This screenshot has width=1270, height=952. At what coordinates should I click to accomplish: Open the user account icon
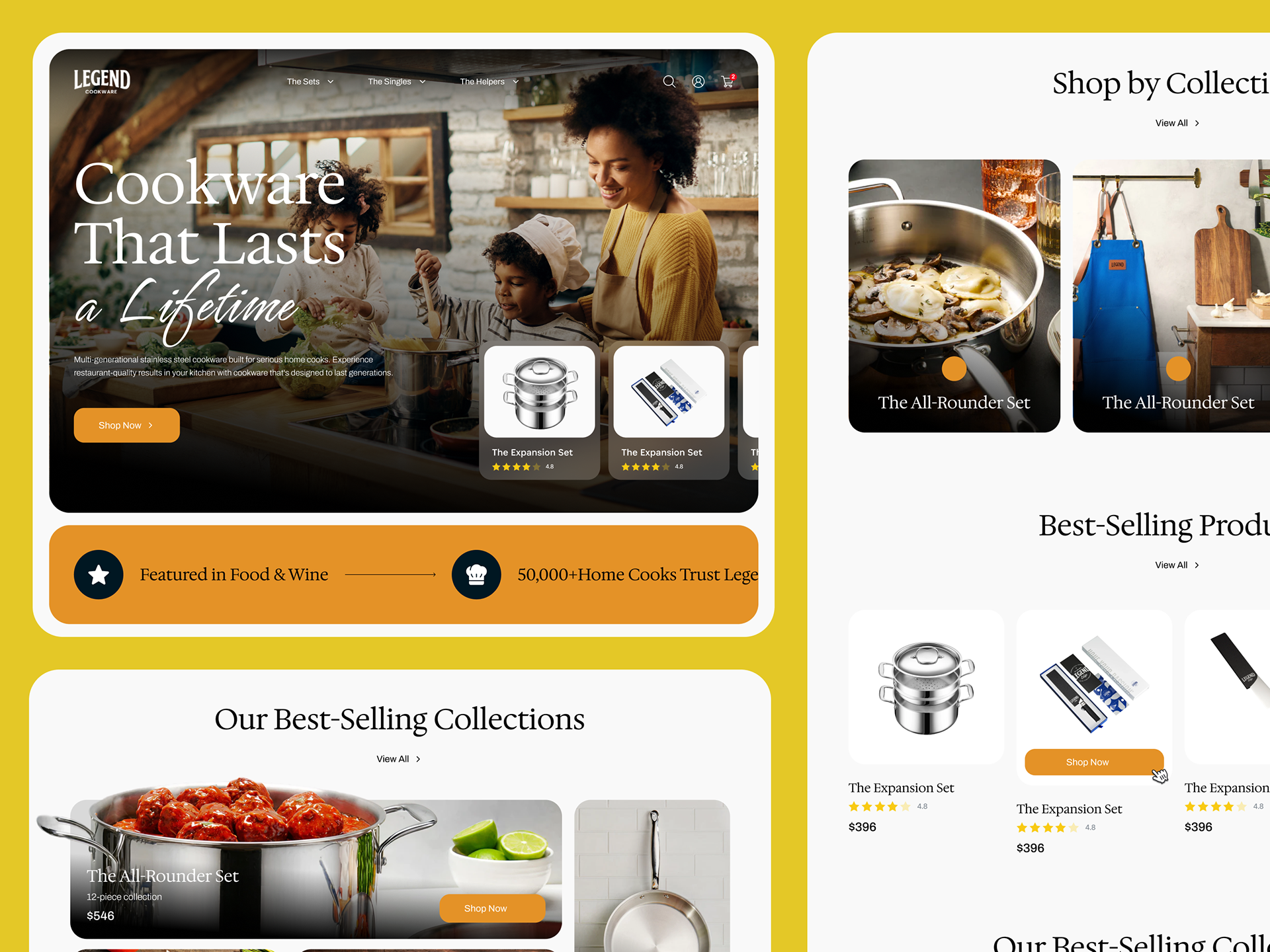[x=698, y=81]
